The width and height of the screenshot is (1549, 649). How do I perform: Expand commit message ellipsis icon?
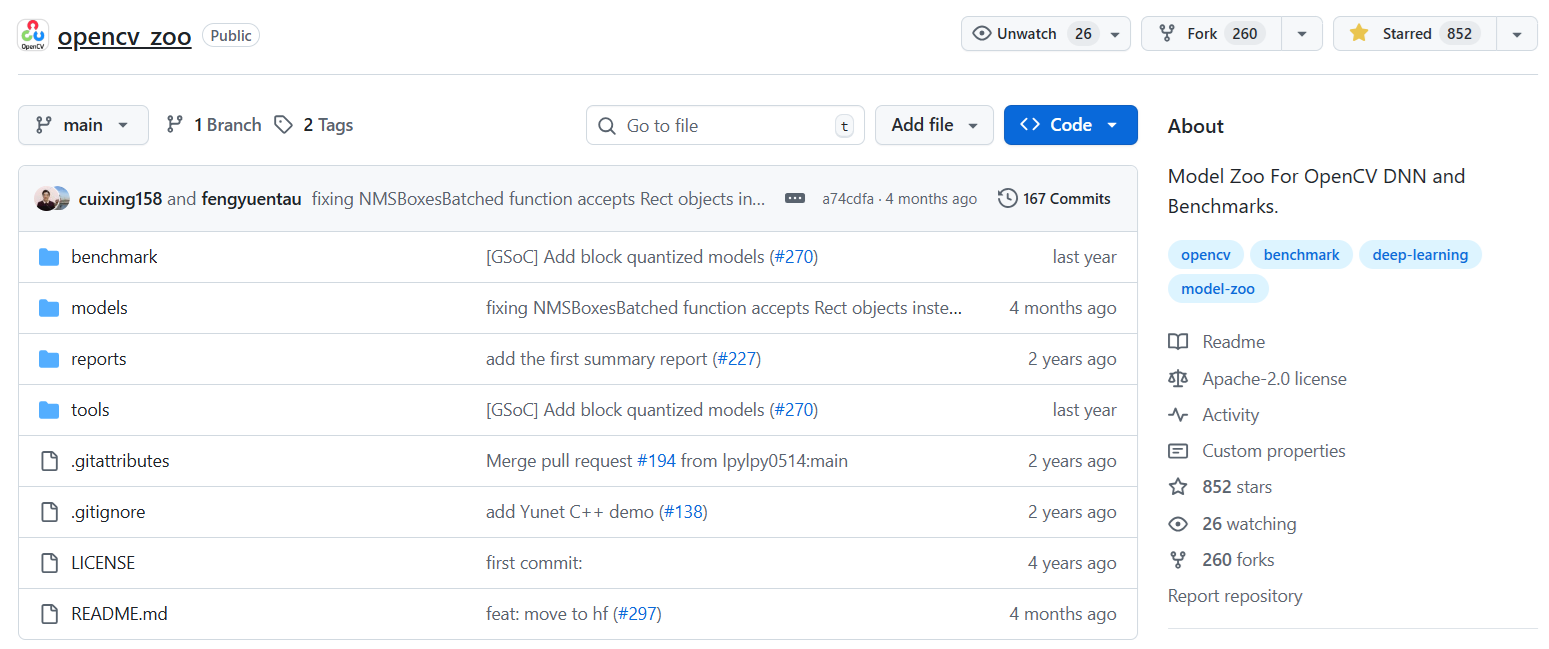[x=795, y=198]
